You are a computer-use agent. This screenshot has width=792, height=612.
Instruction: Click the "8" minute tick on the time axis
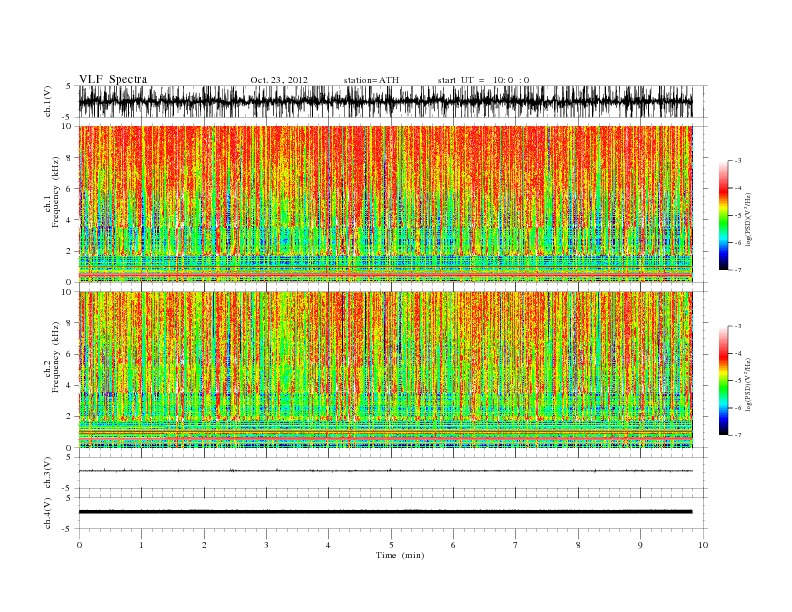(578, 545)
